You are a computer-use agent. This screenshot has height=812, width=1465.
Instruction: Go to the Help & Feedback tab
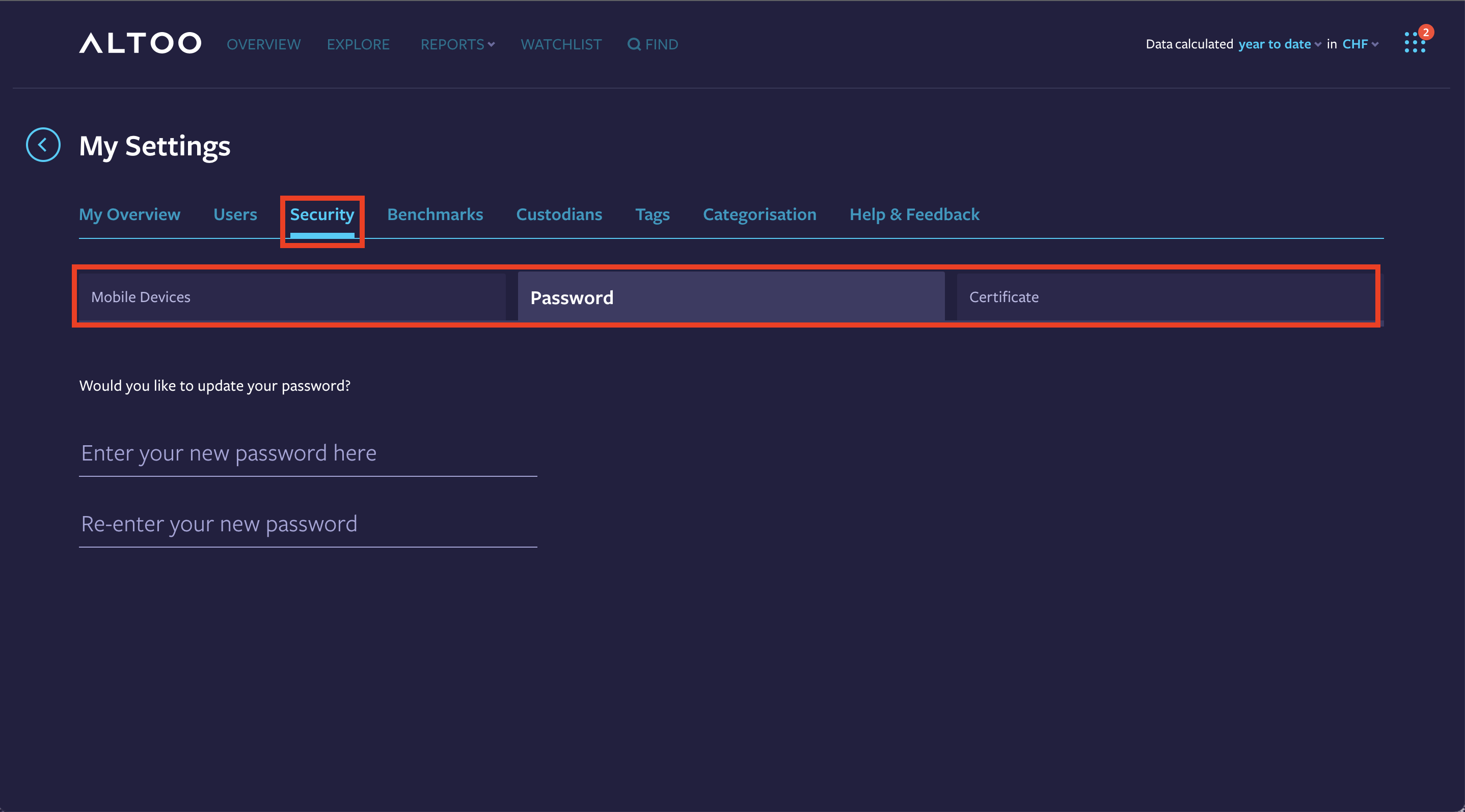coord(914,214)
